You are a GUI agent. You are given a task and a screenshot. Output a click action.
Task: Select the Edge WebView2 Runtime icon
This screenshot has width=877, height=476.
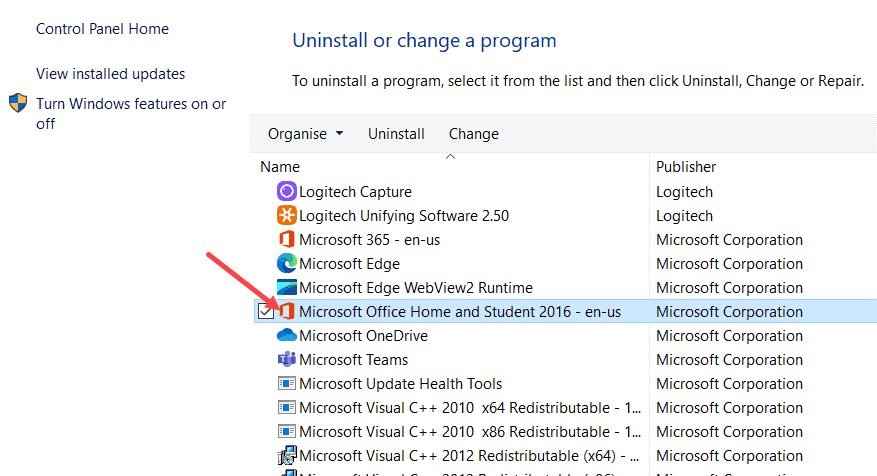point(286,288)
